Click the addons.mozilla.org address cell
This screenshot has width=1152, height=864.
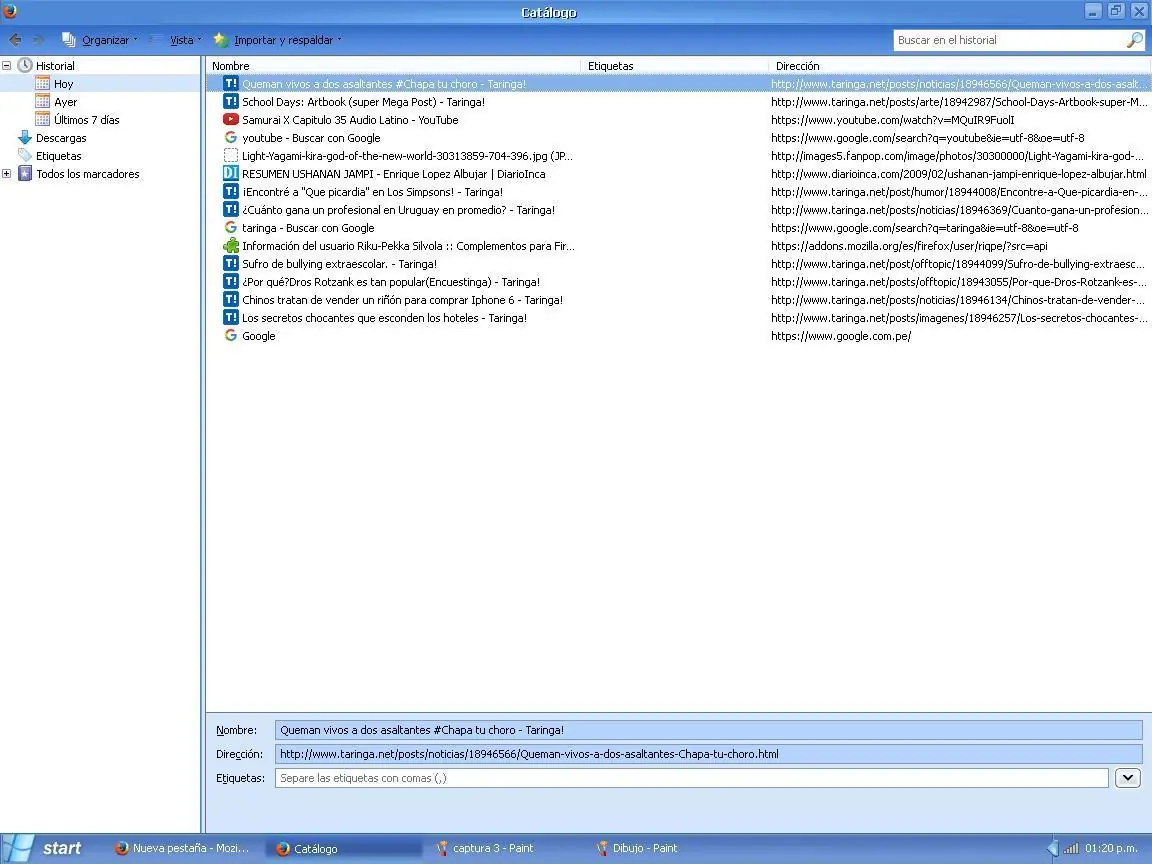click(x=910, y=246)
